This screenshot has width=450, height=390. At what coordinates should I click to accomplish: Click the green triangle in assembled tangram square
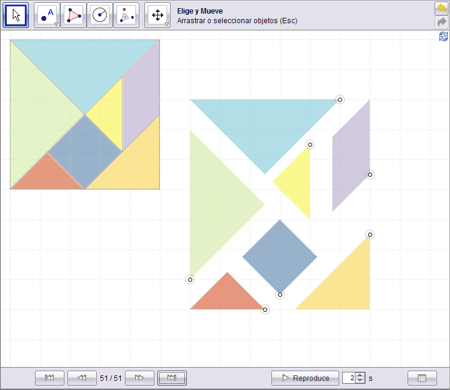click(35, 114)
